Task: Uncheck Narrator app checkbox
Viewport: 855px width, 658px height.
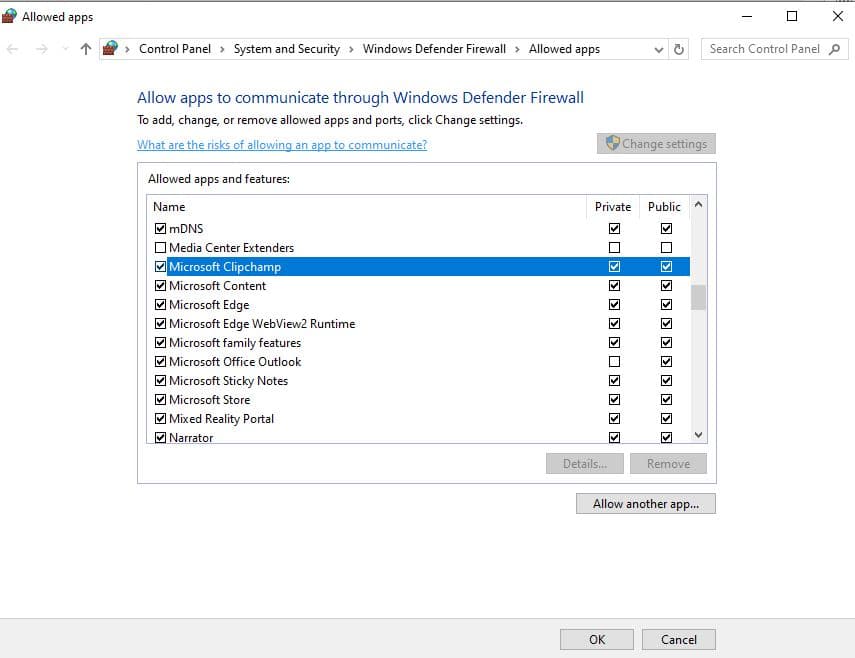Action: (160, 438)
